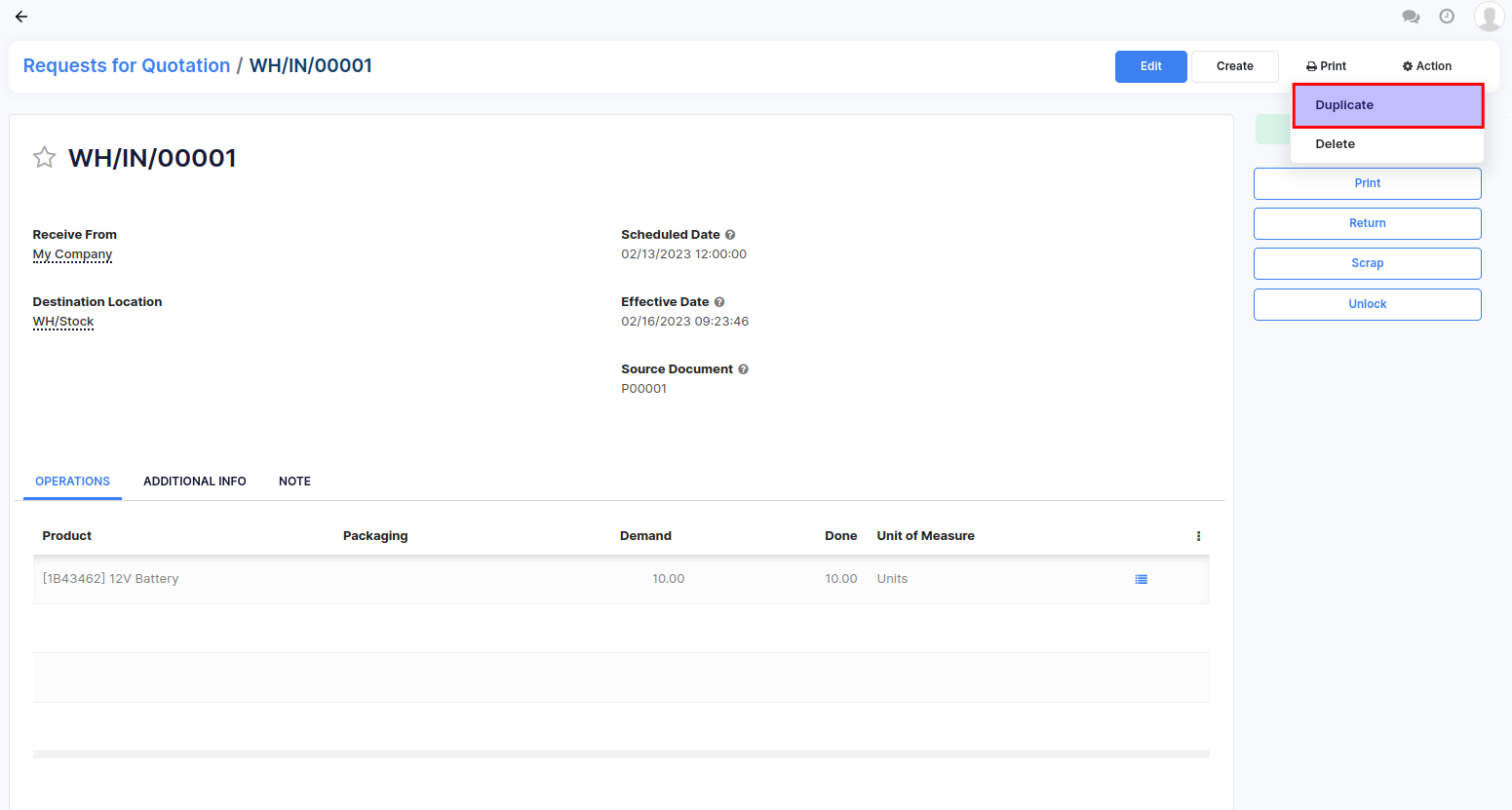The width and height of the screenshot is (1512, 810).
Task: Toggle the favorite star for WH/IN/00001
Action: coord(45,158)
